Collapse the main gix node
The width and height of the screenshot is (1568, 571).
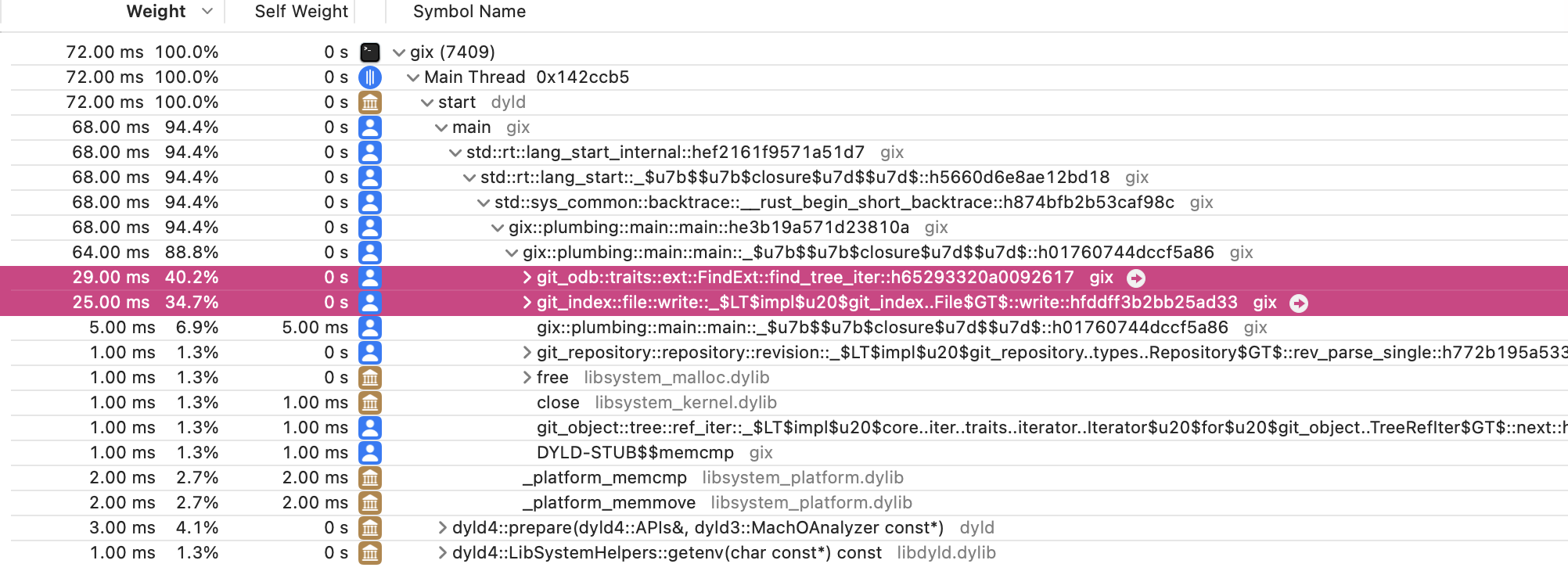tap(441, 127)
